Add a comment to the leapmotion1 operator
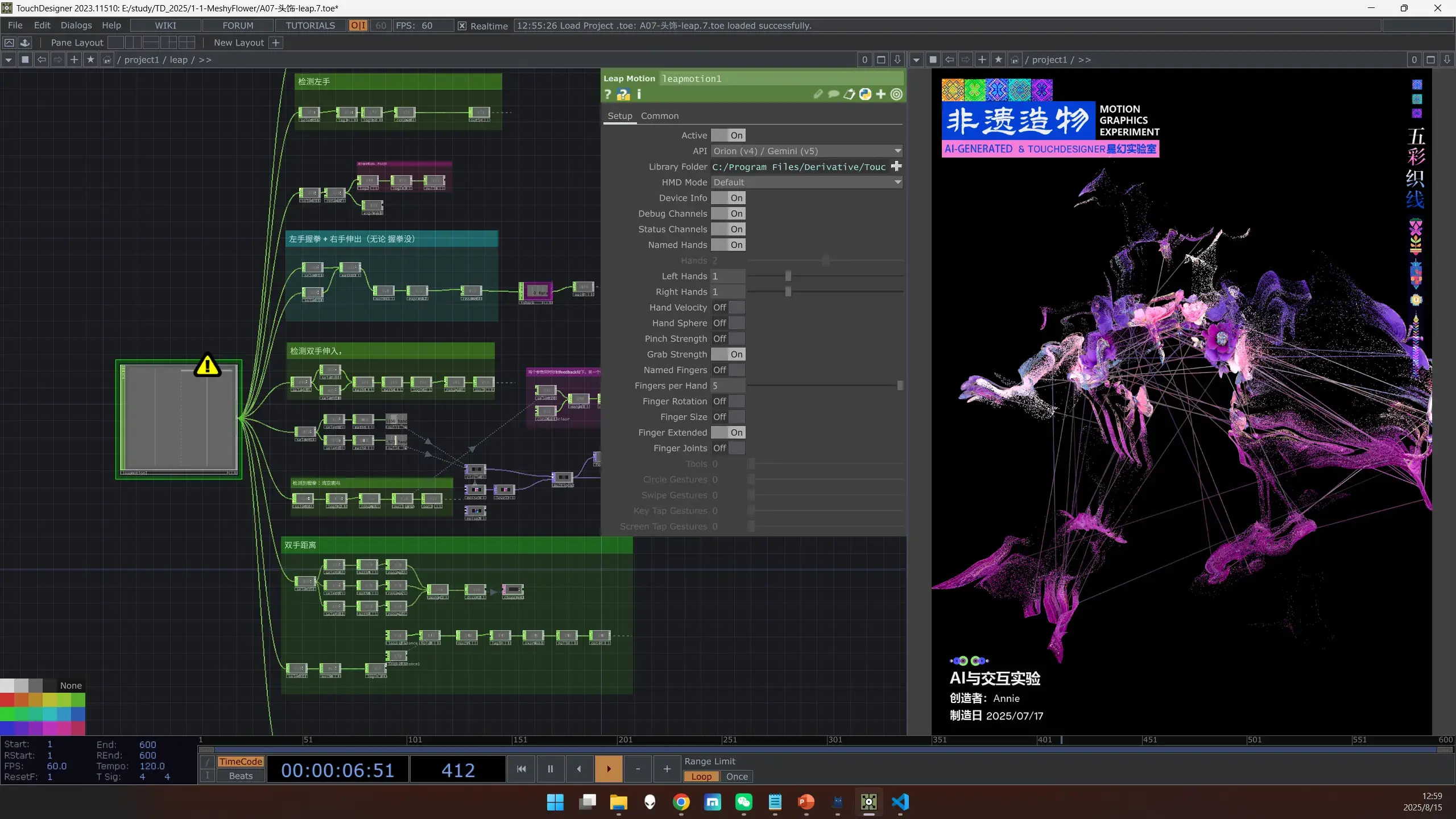Viewport: 1456px width, 819px height. [x=834, y=94]
